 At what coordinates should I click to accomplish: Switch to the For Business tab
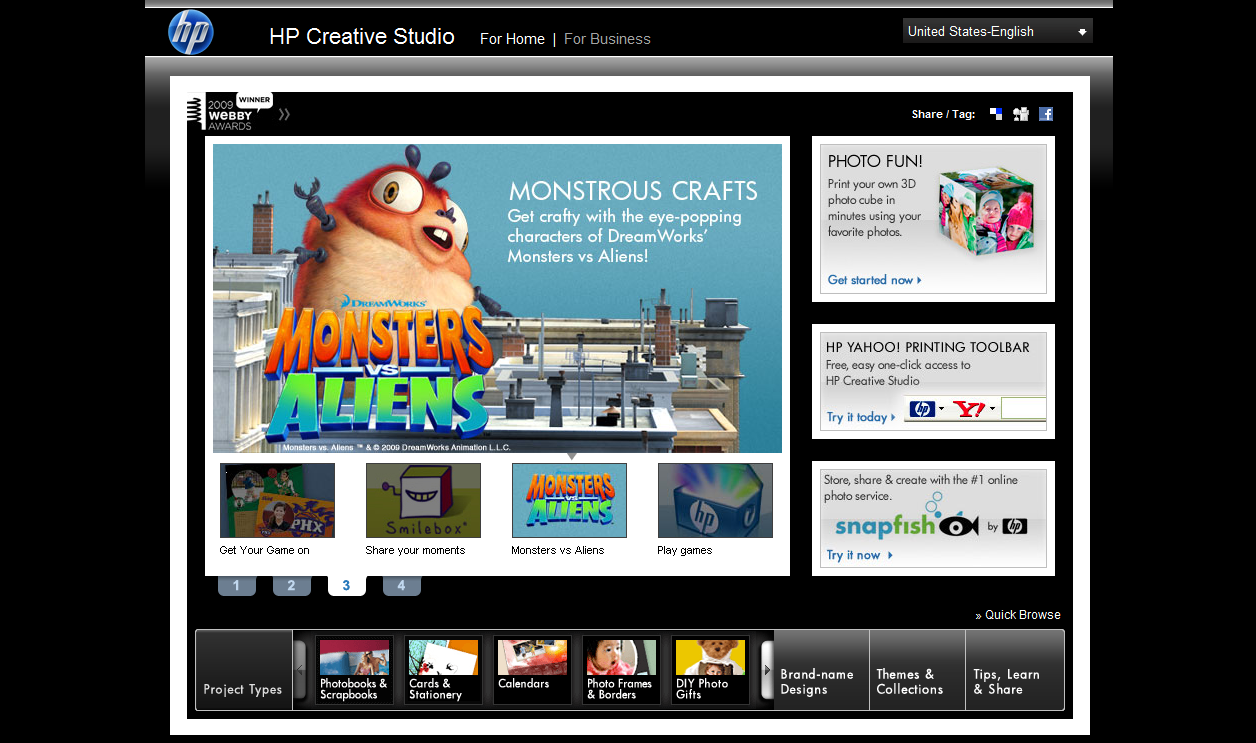(x=607, y=39)
